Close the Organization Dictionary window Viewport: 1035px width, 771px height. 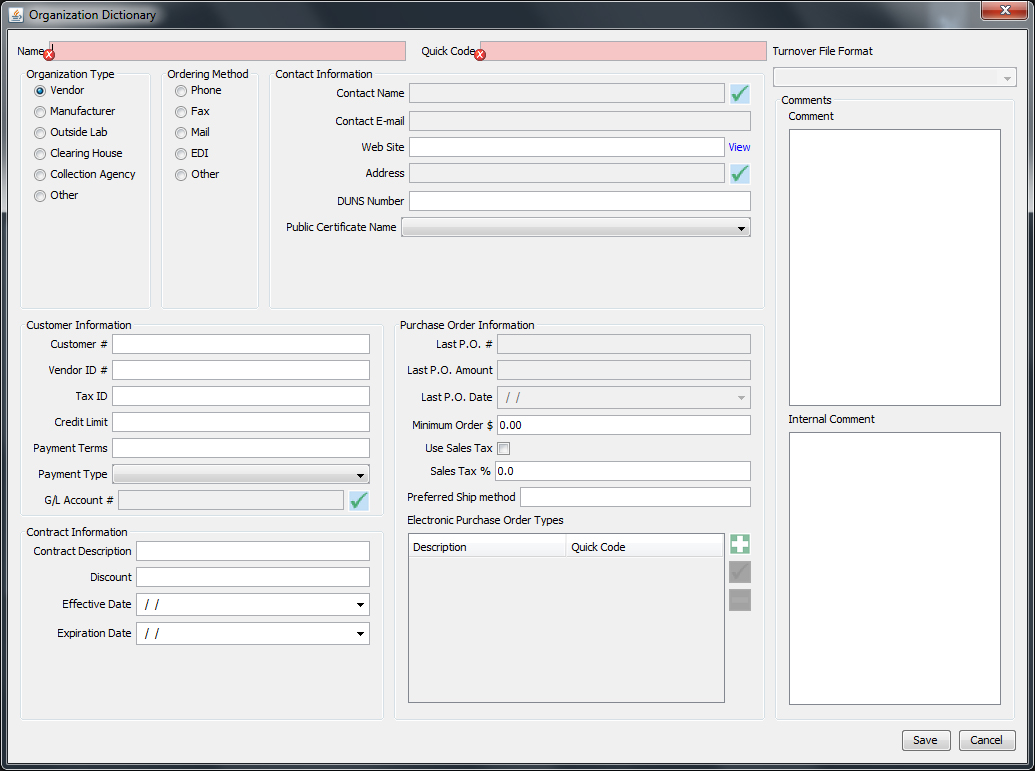(1005, 10)
